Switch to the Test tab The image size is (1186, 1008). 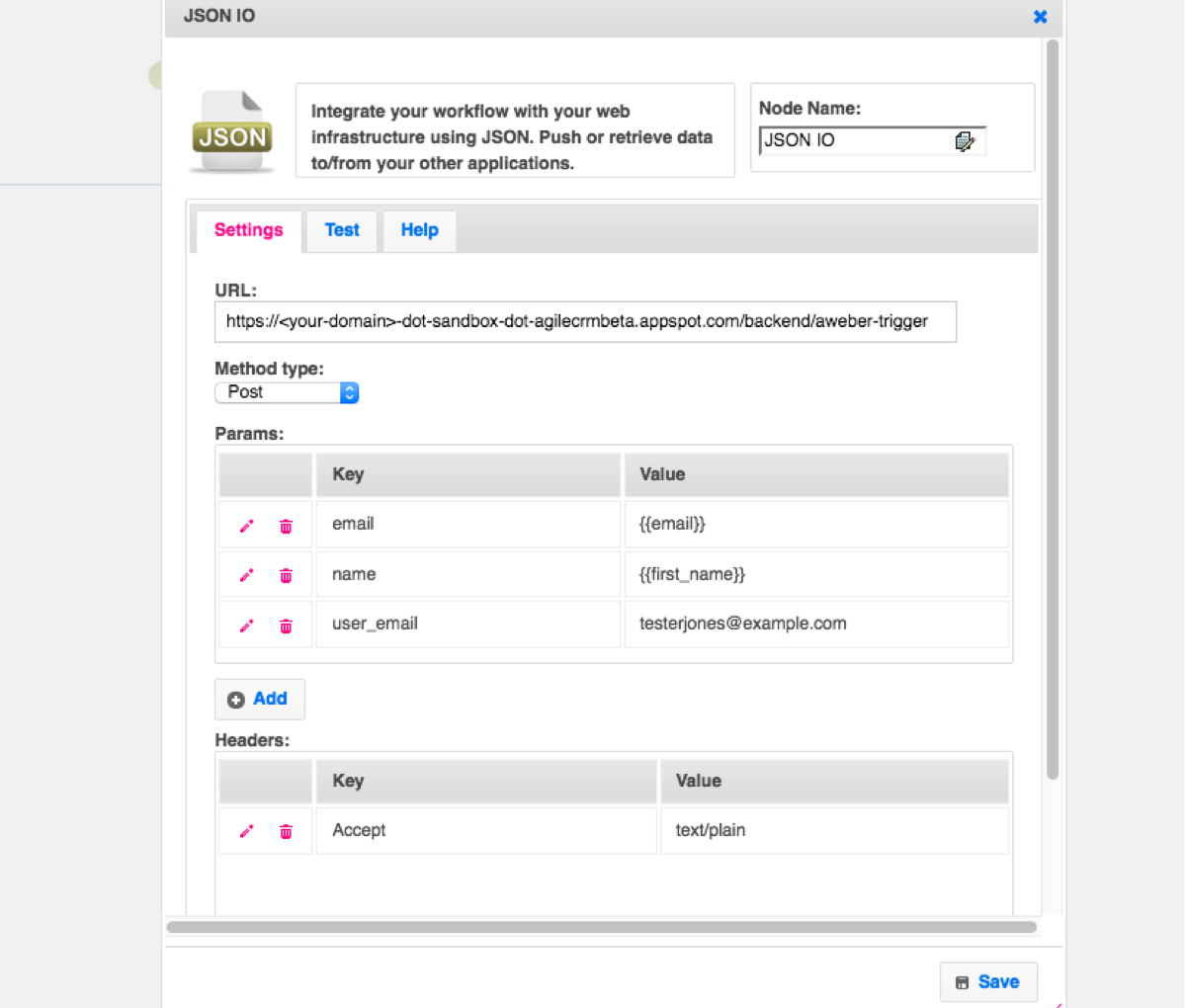point(342,230)
